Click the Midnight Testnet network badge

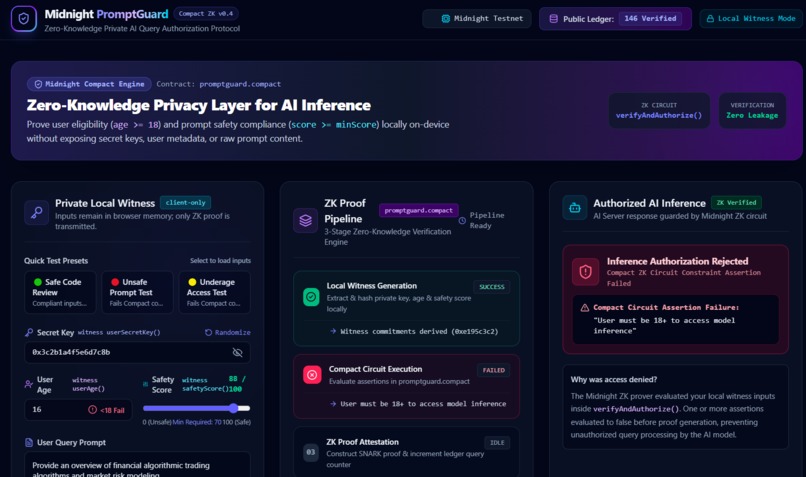(x=477, y=19)
